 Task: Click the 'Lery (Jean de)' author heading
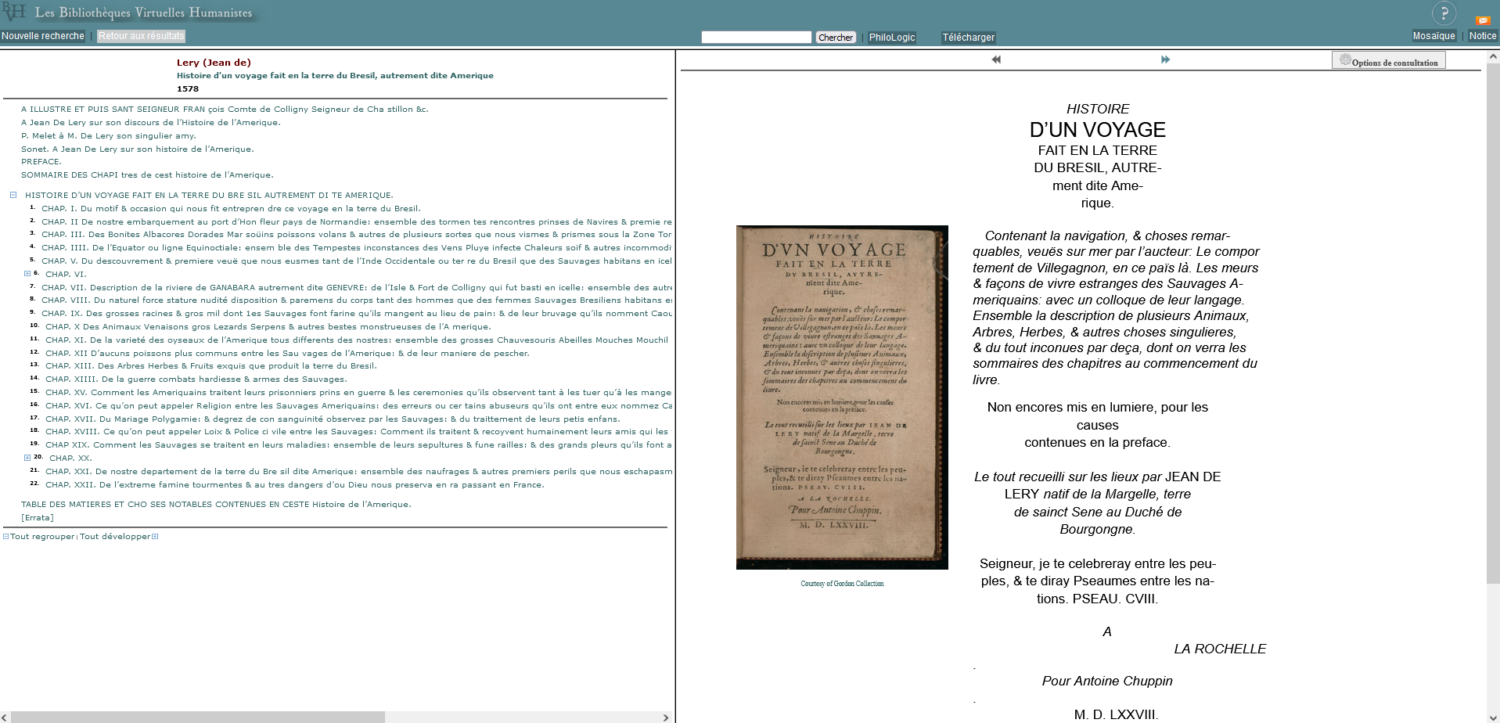214,62
